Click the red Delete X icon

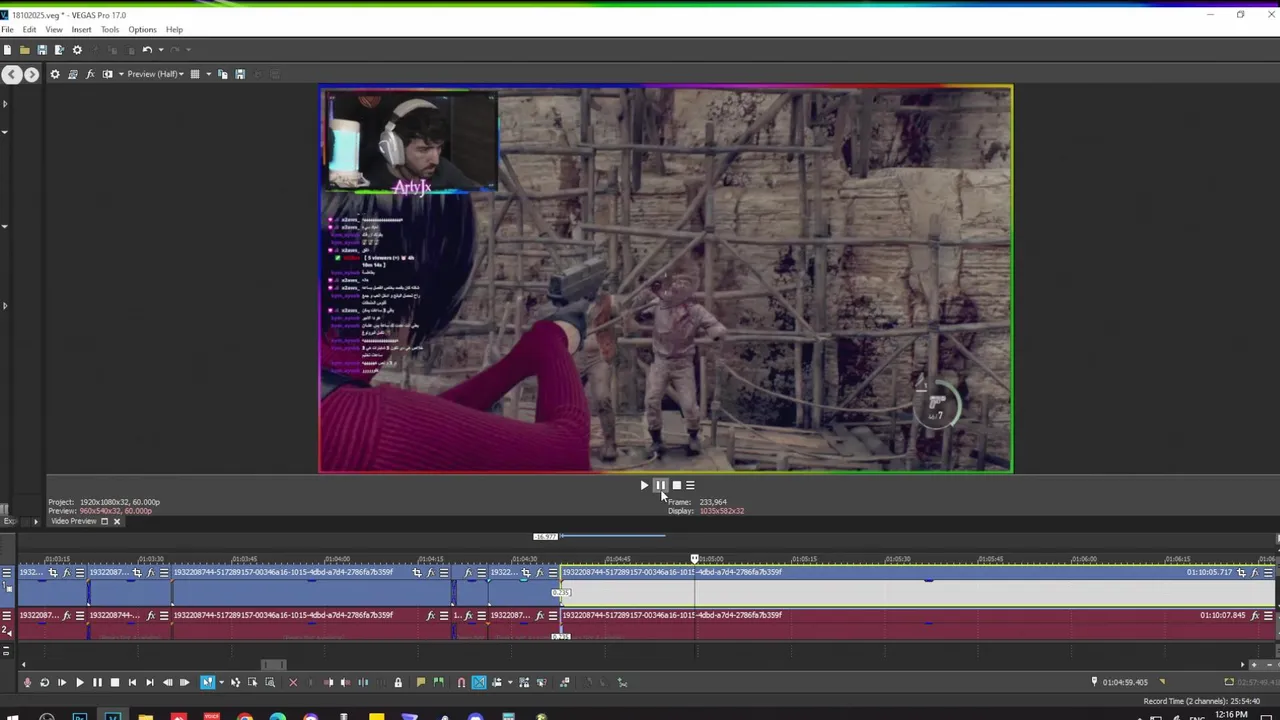tap(293, 682)
